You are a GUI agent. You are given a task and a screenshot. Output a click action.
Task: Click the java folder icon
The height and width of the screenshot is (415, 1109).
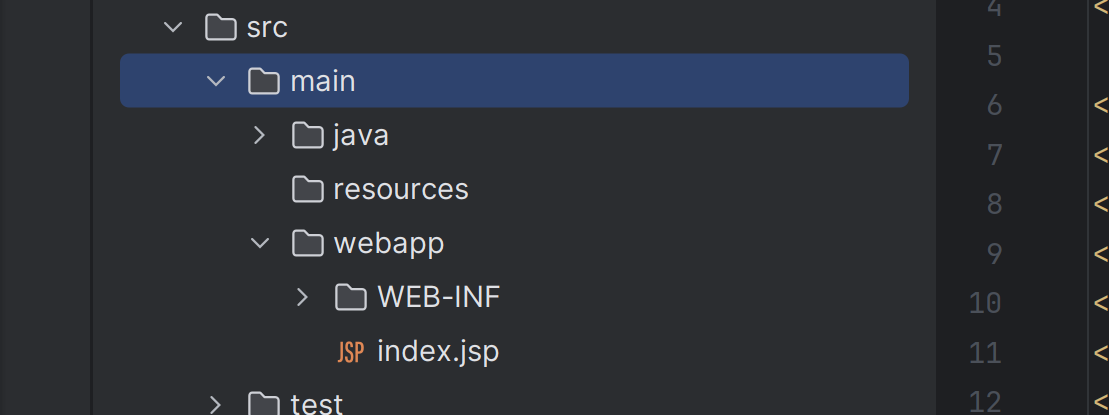click(x=308, y=135)
